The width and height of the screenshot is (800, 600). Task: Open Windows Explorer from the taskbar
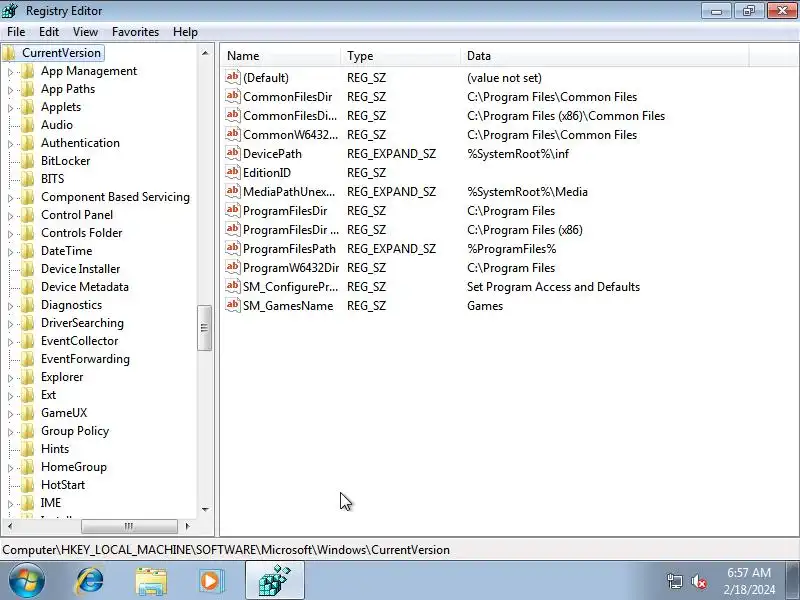click(151, 581)
